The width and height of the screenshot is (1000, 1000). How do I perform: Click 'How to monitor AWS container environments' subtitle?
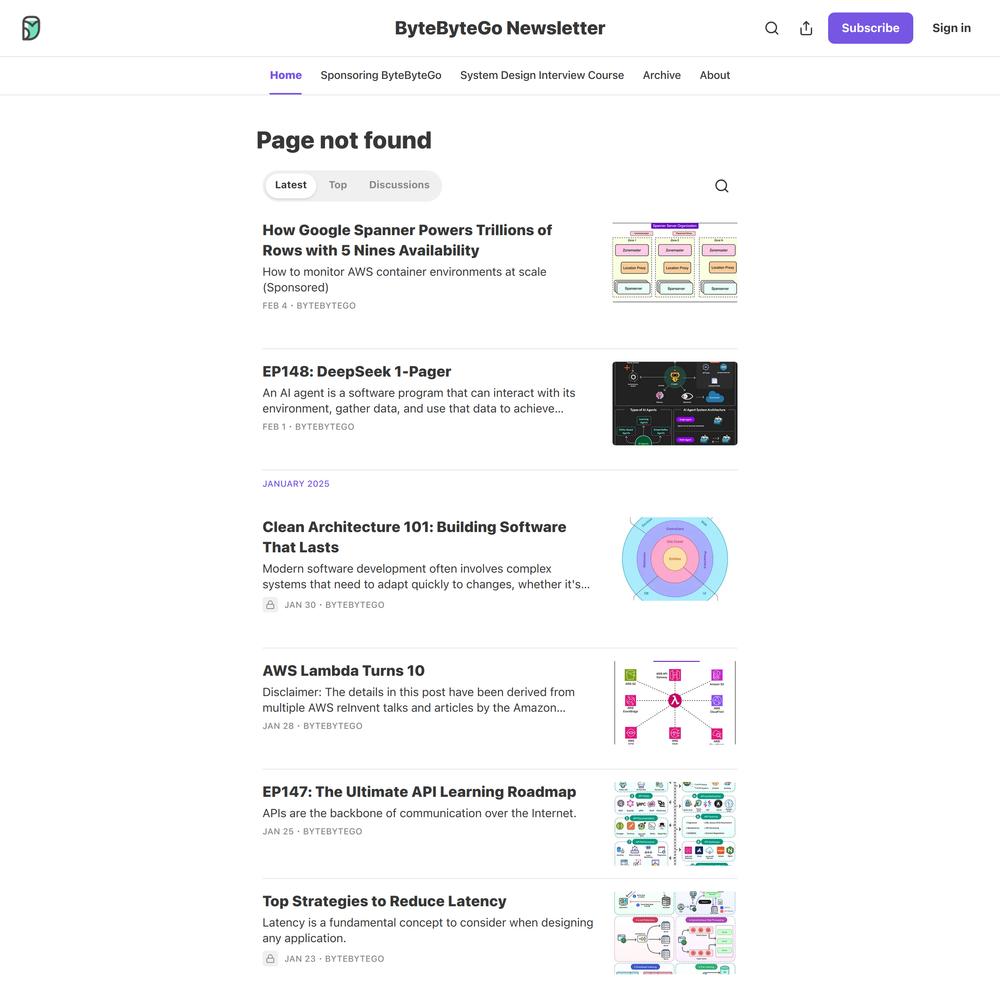pyautogui.click(x=404, y=279)
